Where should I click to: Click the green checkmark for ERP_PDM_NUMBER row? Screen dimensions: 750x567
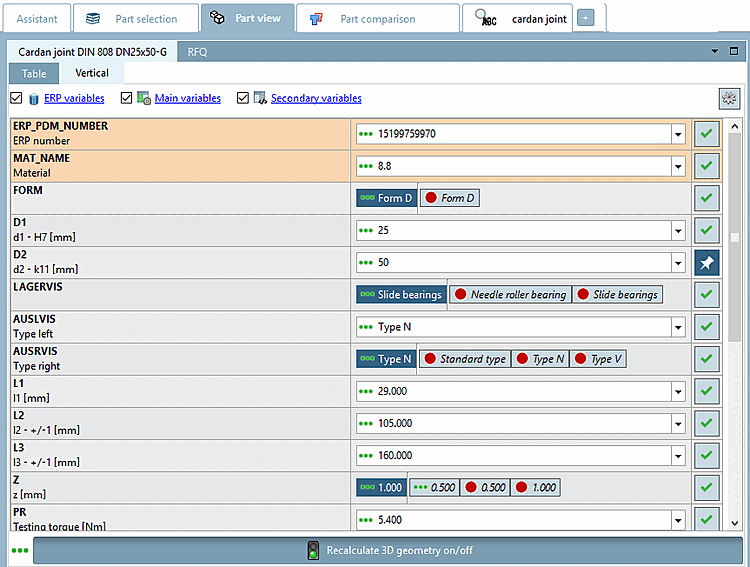click(x=706, y=134)
